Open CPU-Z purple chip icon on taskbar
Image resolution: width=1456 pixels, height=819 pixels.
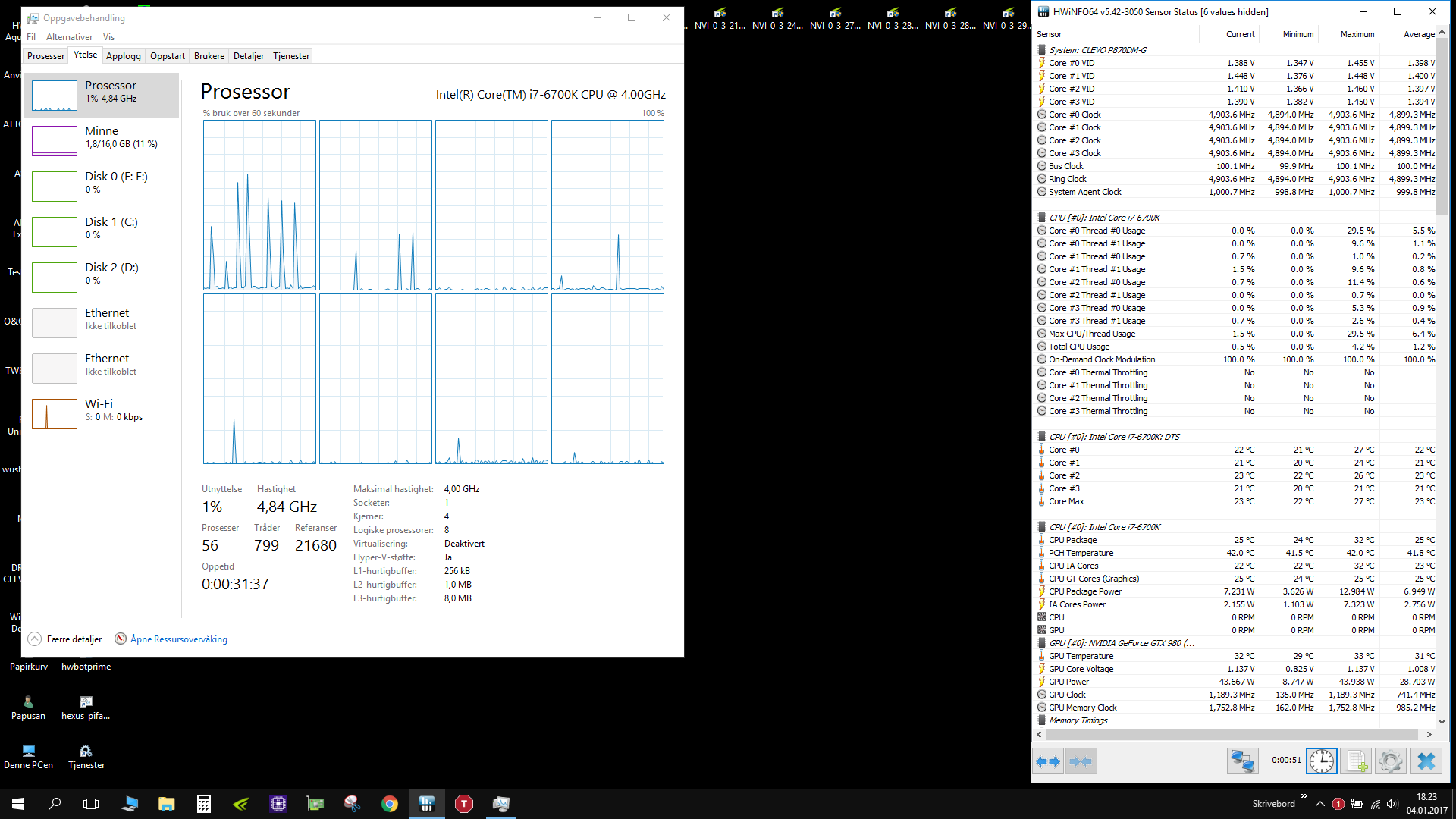coord(278,804)
